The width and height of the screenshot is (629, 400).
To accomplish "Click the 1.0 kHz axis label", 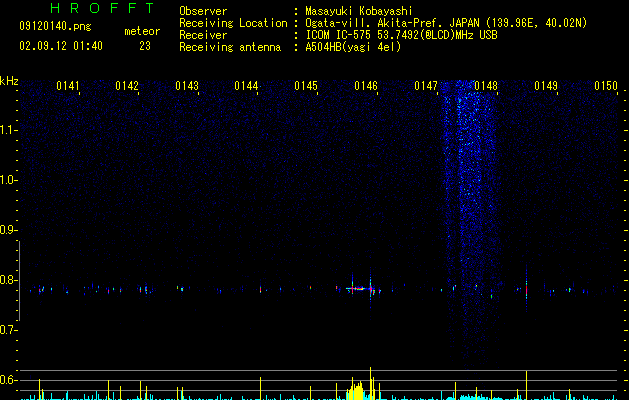I will pyautogui.click(x=8, y=180).
